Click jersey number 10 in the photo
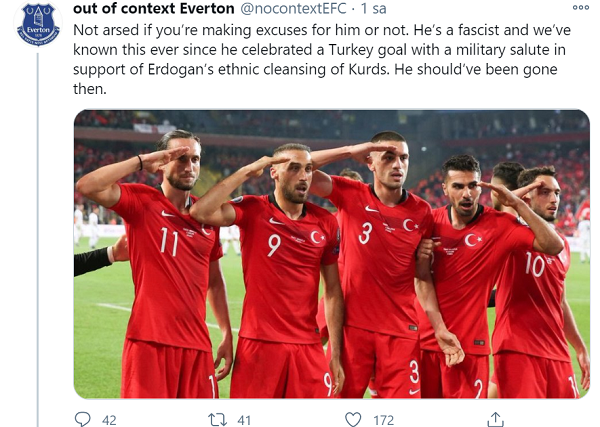600x427 pixels. (535, 265)
